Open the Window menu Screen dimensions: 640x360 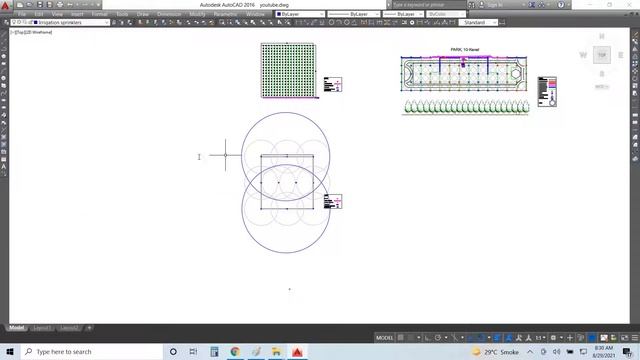(x=256, y=14)
